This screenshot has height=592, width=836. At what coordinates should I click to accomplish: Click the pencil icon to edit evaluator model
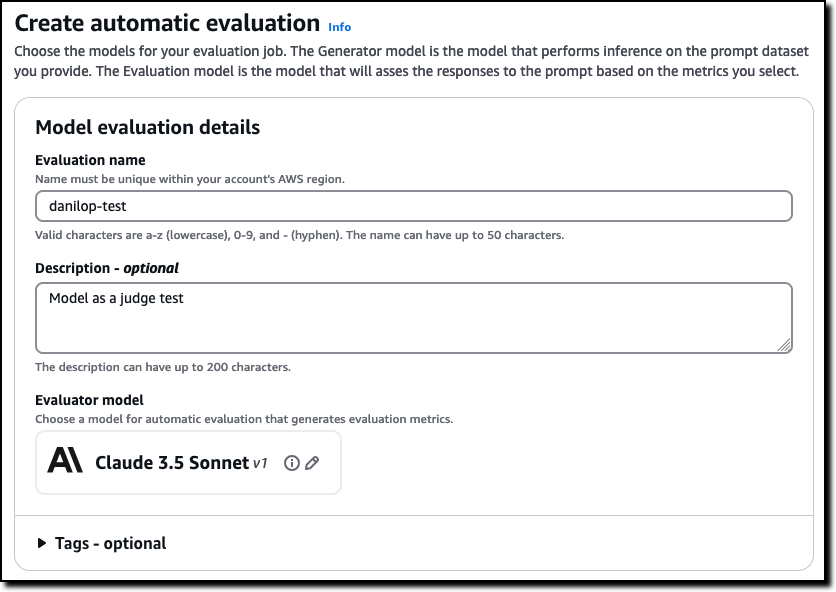pyautogui.click(x=312, y=463)
